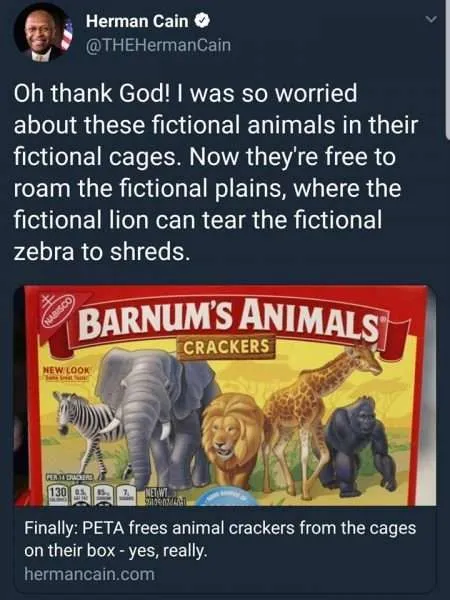
Task: Click the scrollbar on the right edge
Action: pyautogui.click(x=448, y=69)
